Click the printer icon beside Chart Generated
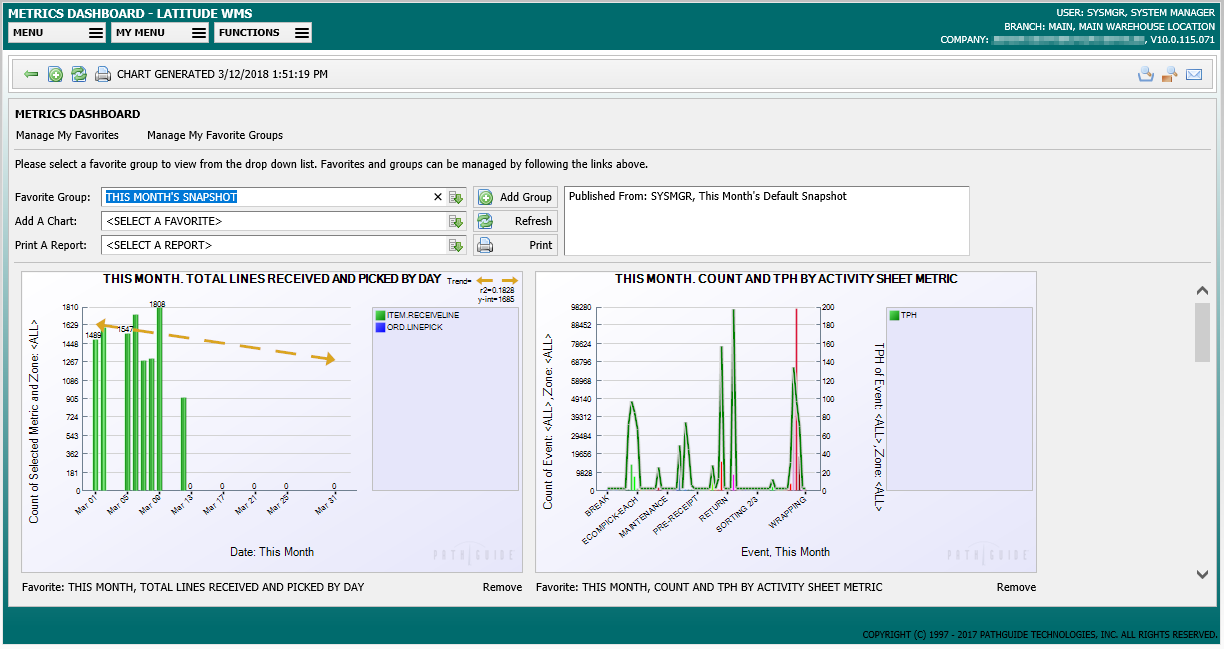Screen dimensions: 1224x649 102,74
